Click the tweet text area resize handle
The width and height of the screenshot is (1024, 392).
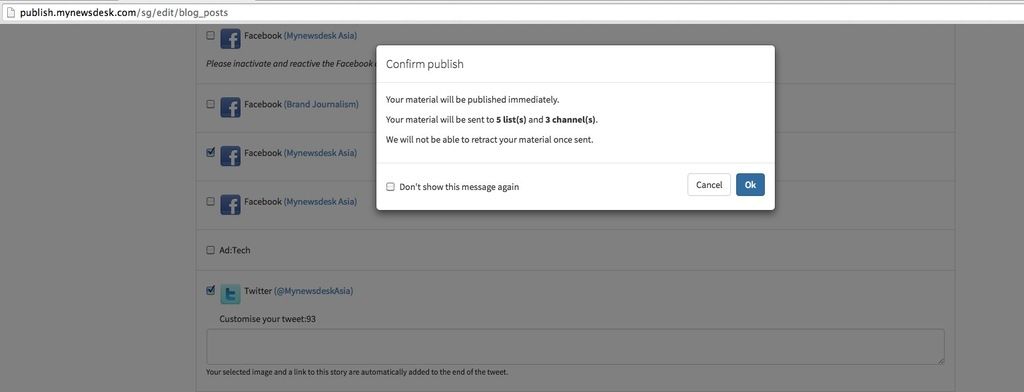[x=940, y=361]
